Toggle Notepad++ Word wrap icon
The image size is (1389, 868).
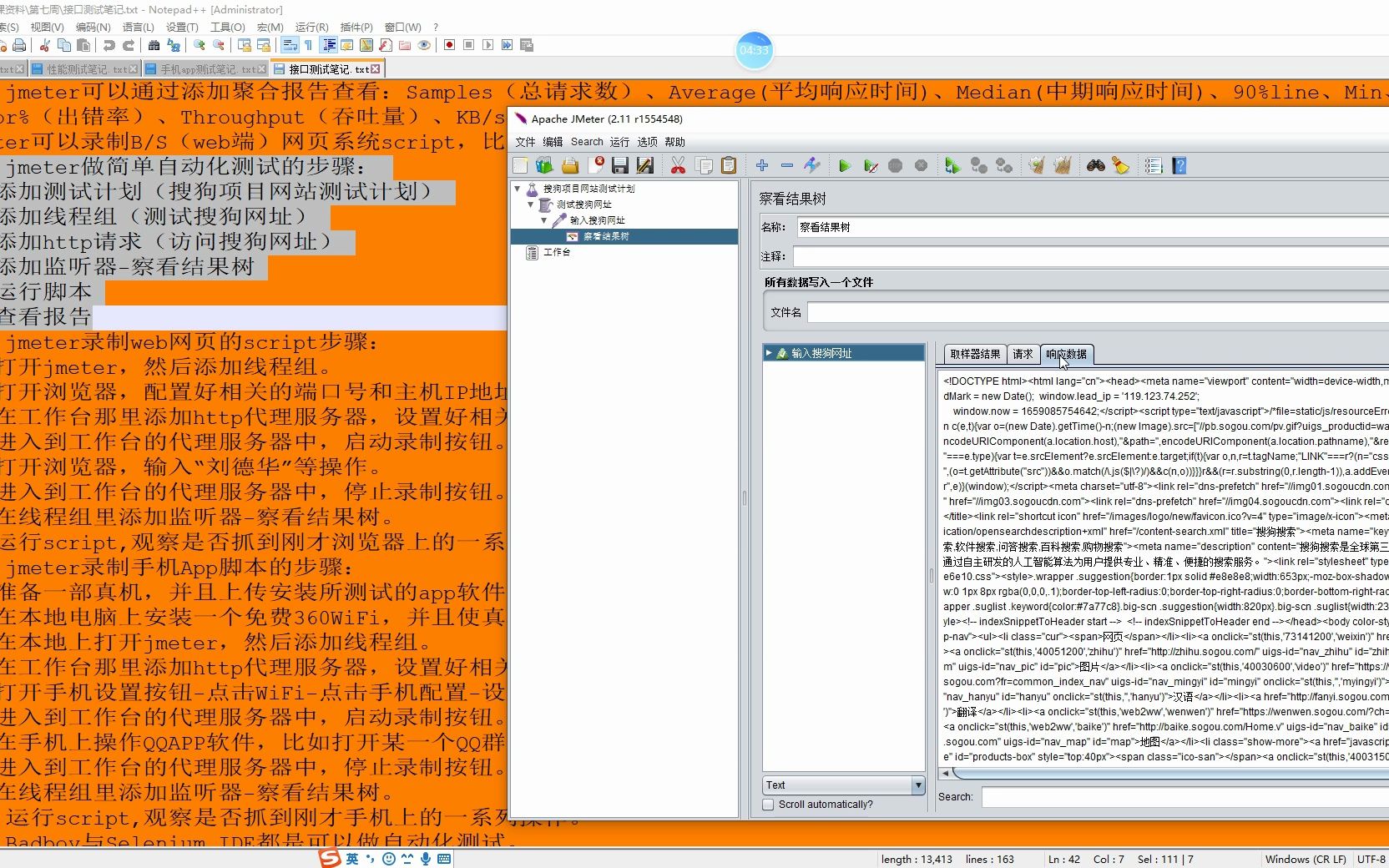pyautogui.click(x=290, y=45)
